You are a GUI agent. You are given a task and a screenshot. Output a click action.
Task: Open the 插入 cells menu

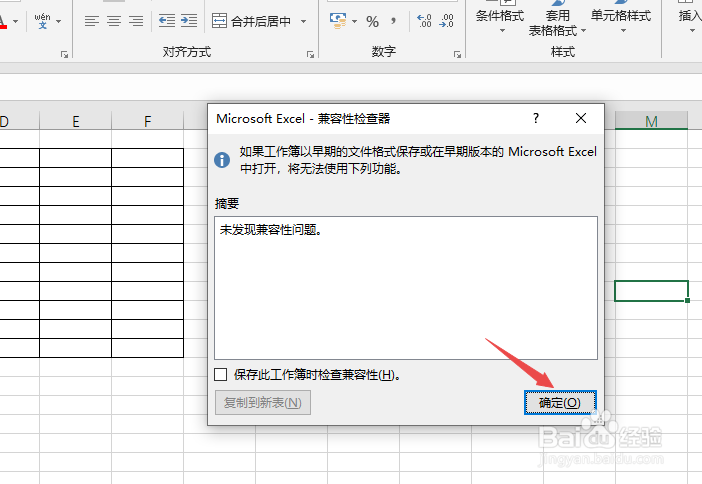coord(690,18)
